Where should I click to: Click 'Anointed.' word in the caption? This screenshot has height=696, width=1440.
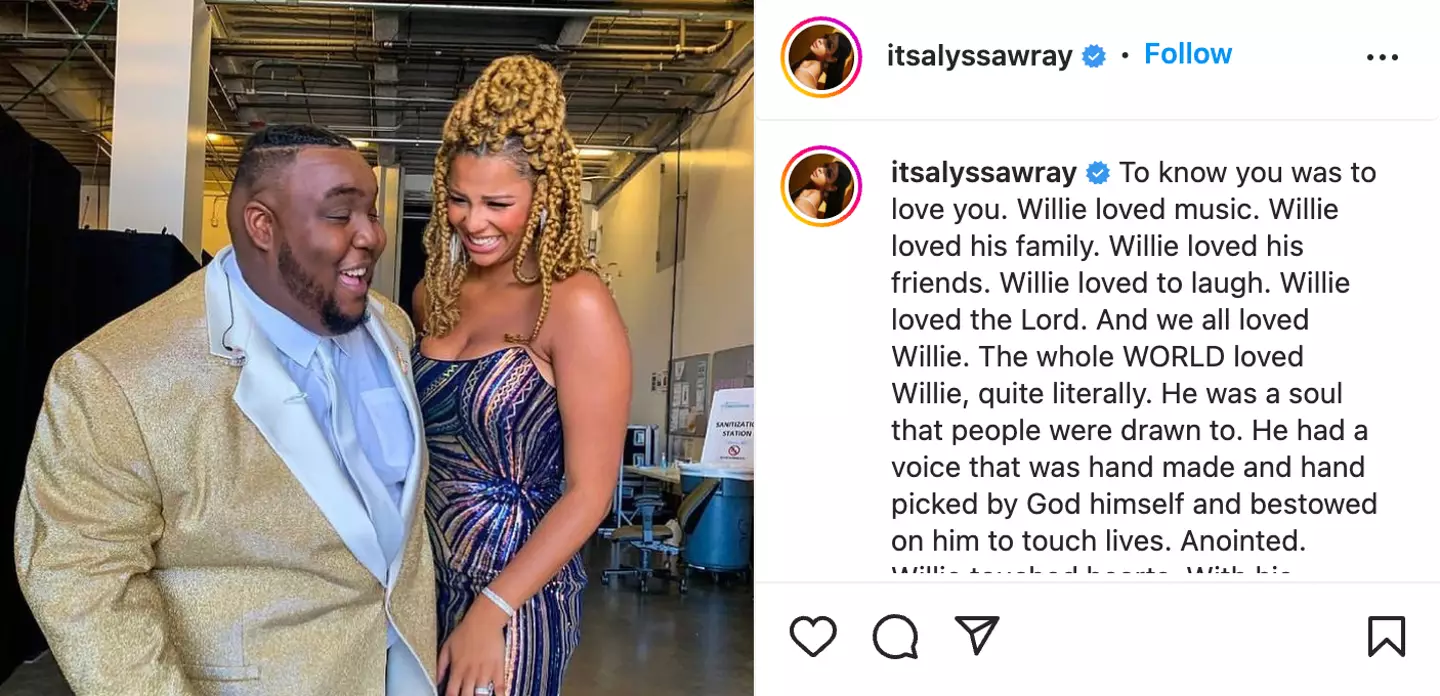pos(1243,541)
